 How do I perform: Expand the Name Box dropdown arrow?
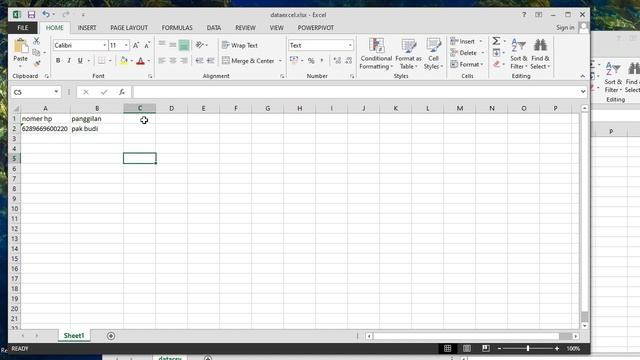pos(56,92)
